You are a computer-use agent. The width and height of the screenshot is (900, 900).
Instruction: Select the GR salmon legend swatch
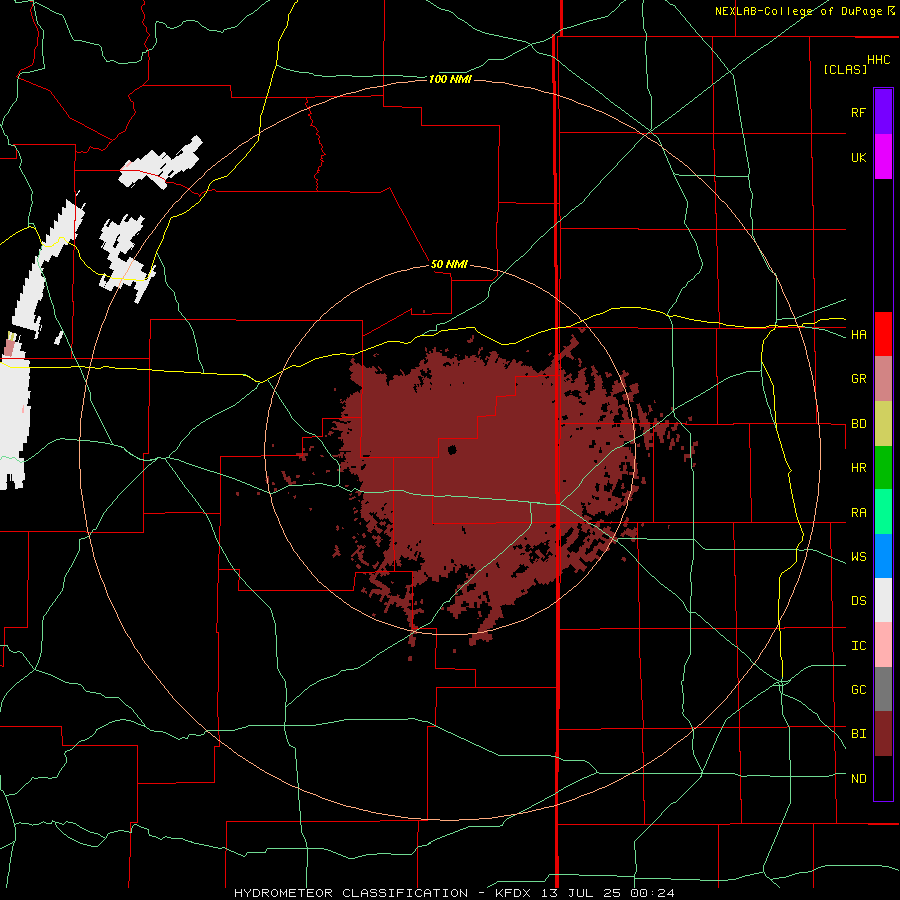(883, 379)
